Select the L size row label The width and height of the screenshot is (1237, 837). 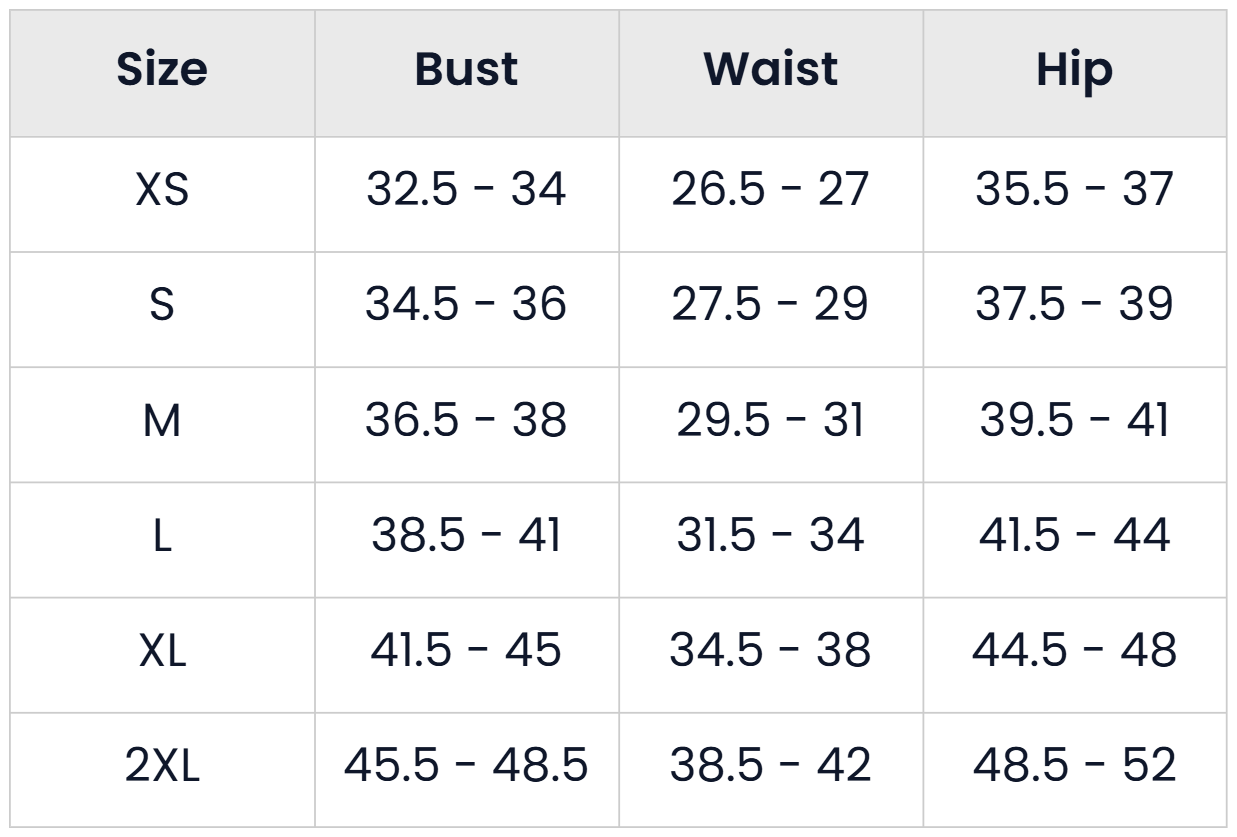[x=162, y=535]
